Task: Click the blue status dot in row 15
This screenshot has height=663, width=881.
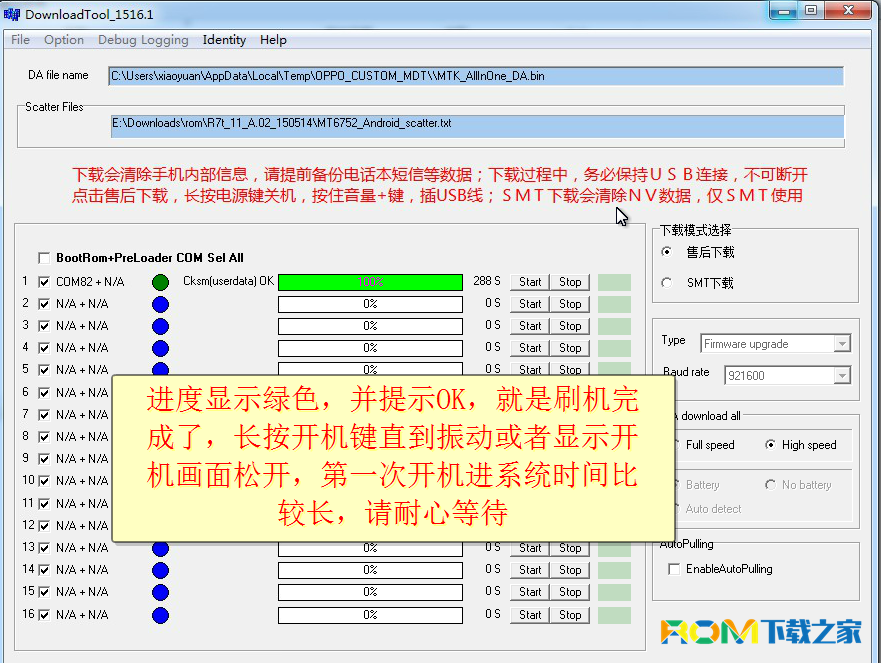Action: [x=160, y=592]
